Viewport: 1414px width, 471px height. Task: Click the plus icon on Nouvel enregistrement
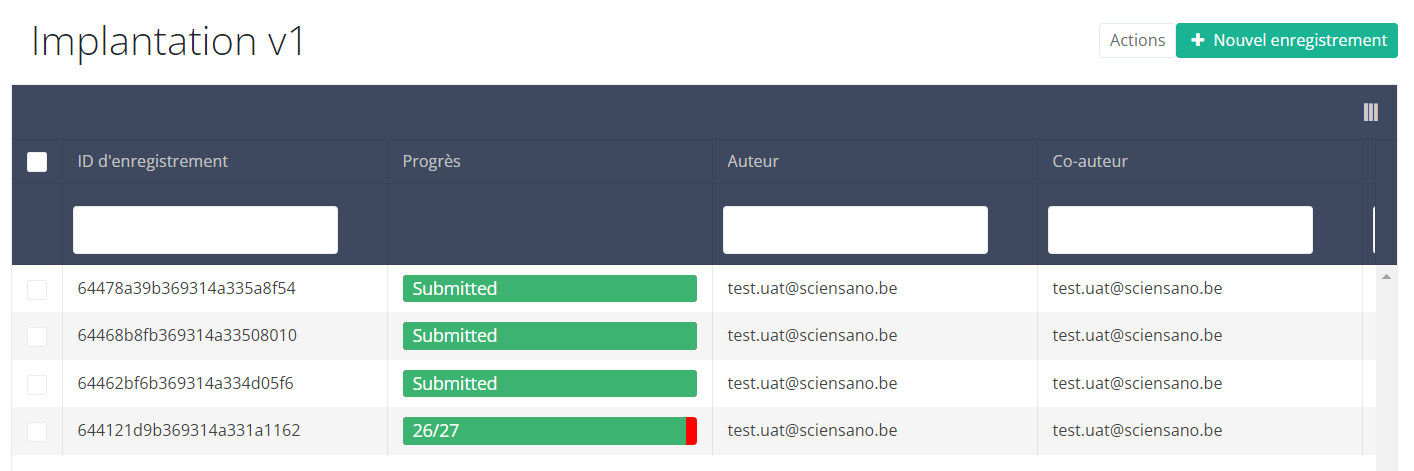[1197, 41]
